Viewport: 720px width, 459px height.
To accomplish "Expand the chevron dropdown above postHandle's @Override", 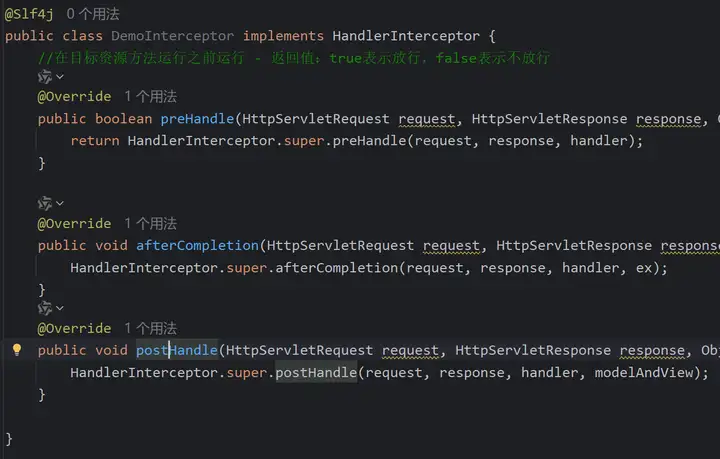I will click(x=60, y=308).
